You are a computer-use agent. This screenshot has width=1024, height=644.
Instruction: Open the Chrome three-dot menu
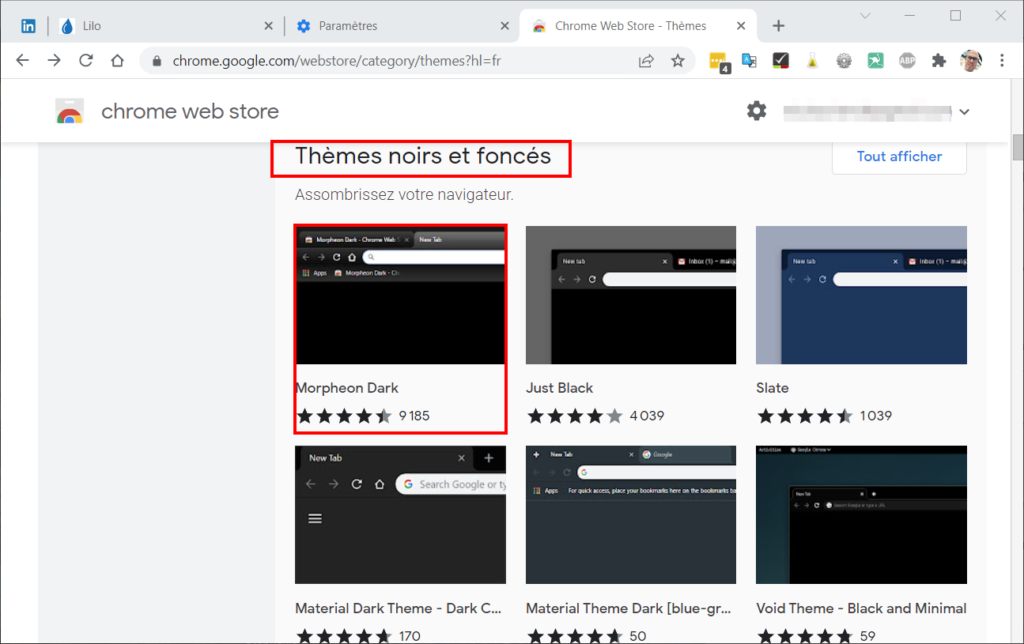tap(1002, 61)
